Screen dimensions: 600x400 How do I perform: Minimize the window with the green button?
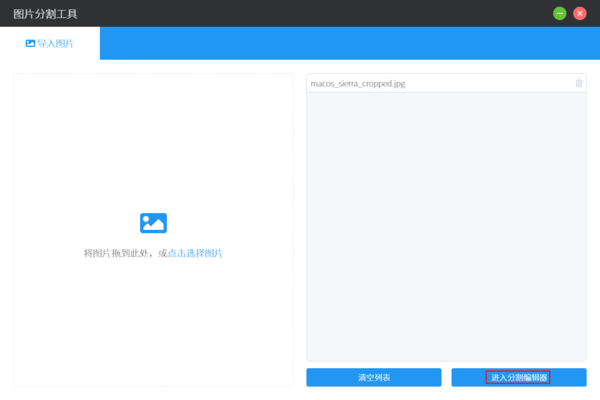click(x=560, y=13)
